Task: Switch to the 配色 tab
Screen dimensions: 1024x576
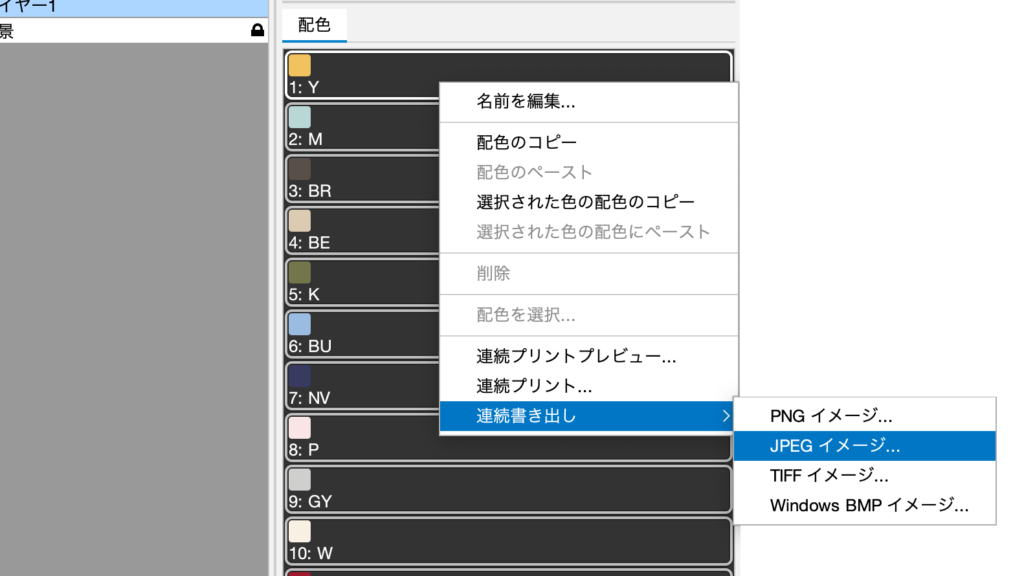Action: [x=315, y=25]
